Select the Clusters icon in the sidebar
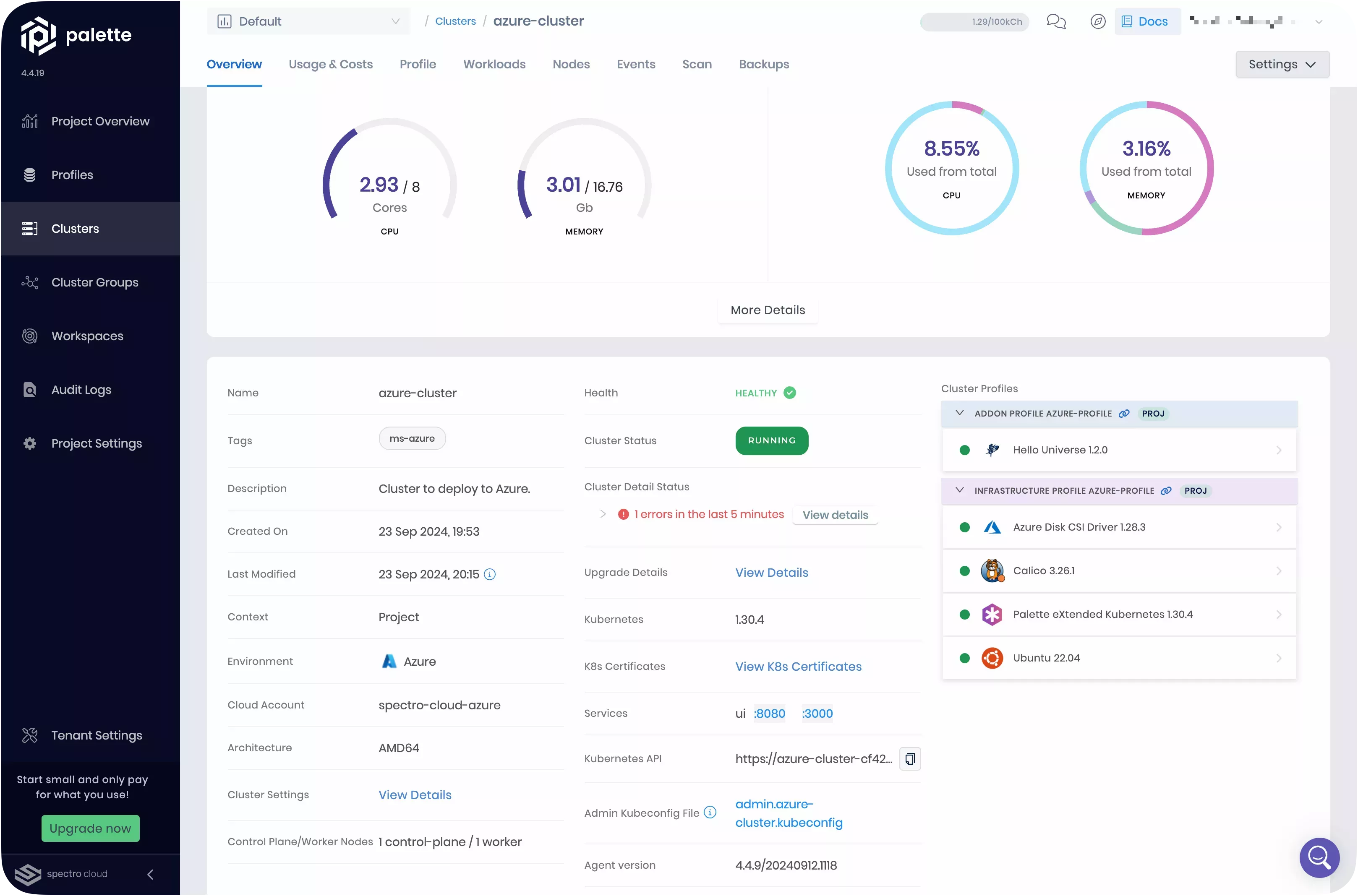The height and width of the screenshot is (896, 1358). (30, 228)
